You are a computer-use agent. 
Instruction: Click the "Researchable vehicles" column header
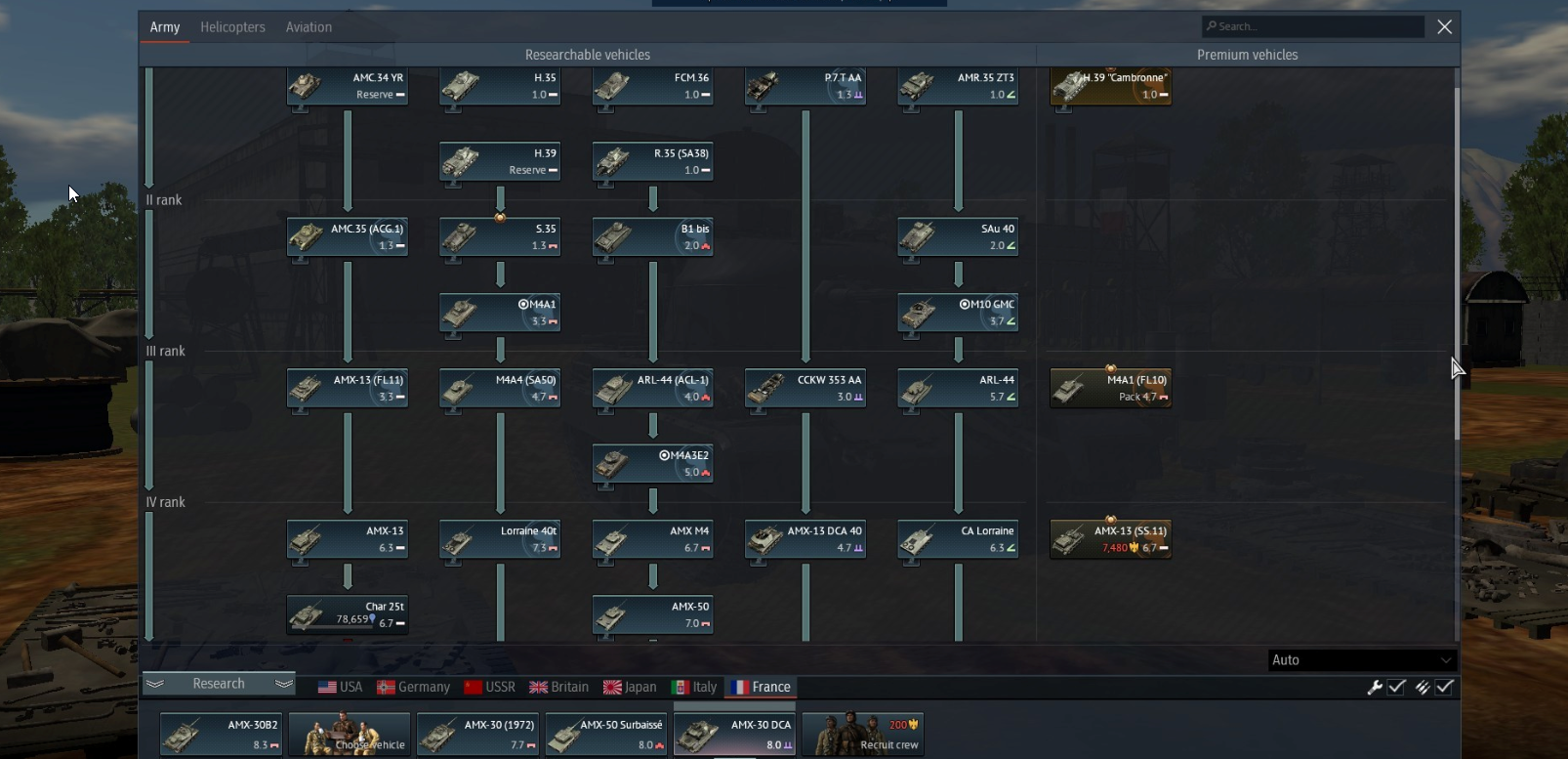tap(588, 55)
